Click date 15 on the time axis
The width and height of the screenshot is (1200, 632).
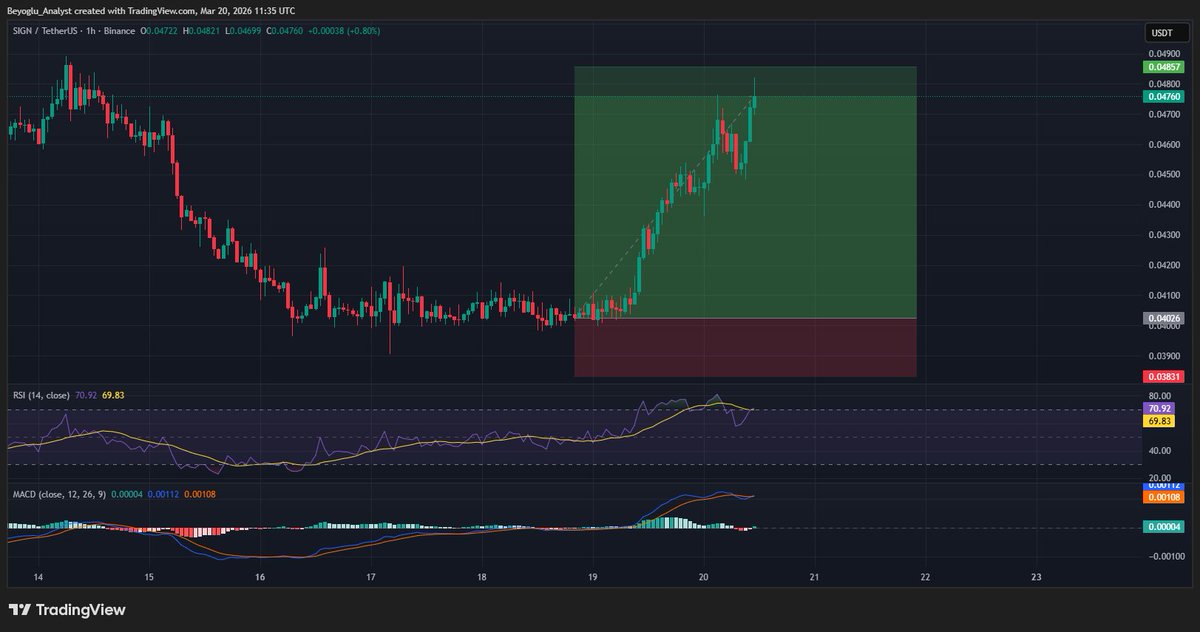pos(148,577)
